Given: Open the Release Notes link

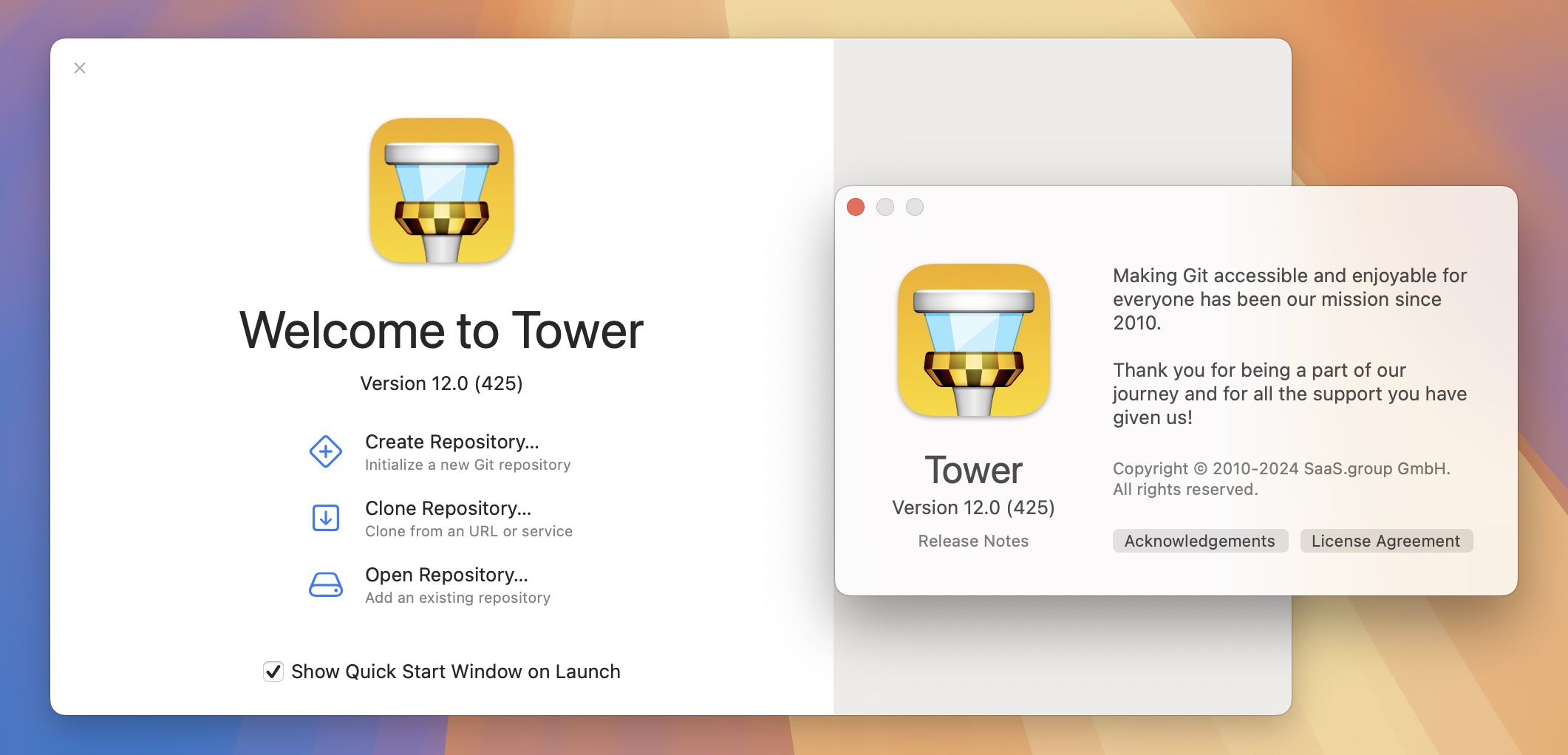Looking at the screenshot, I should [973, 542].
